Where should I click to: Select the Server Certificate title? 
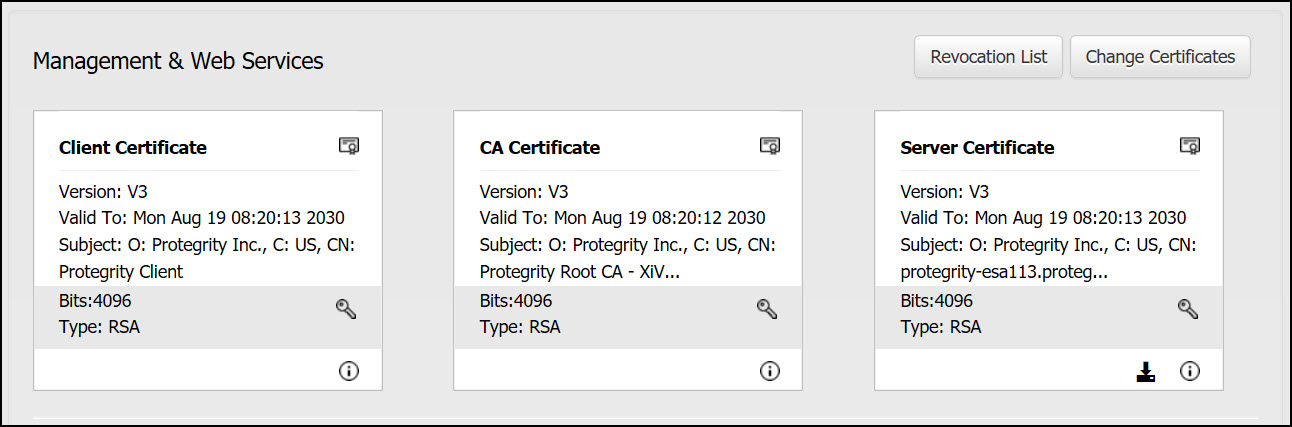point(977,148)
